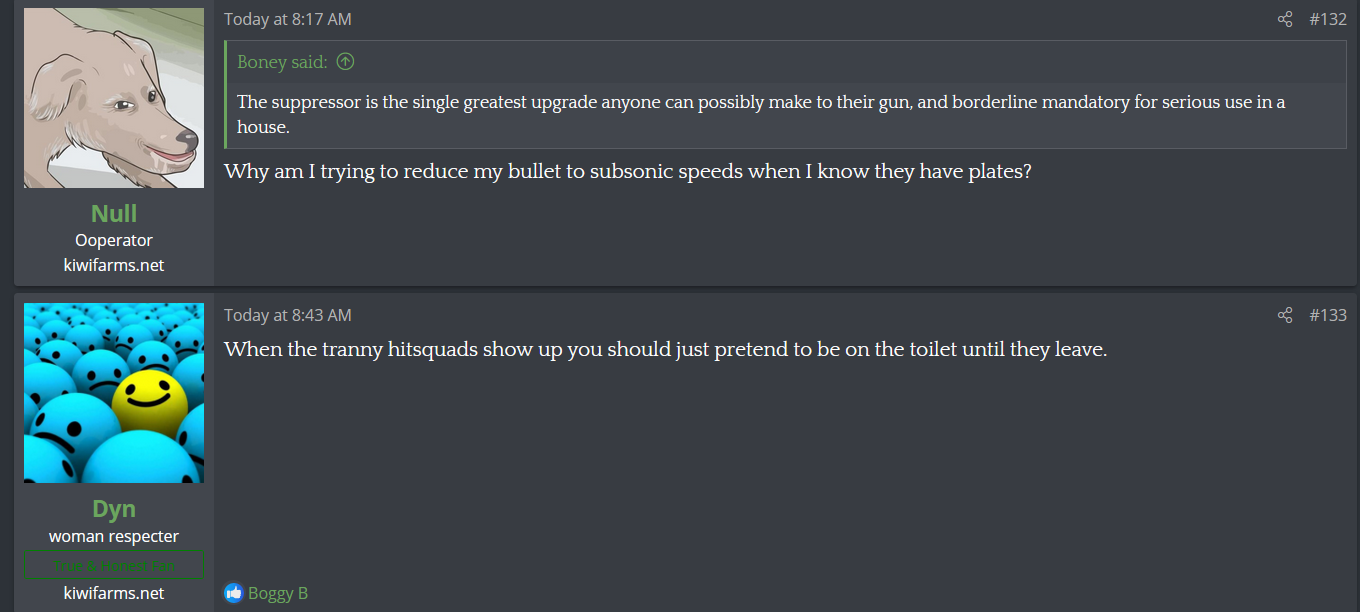Open Null's dog avatar image
Image resolution: width=1360 pixels, height=612 pixels.
[x=114, y=98]
